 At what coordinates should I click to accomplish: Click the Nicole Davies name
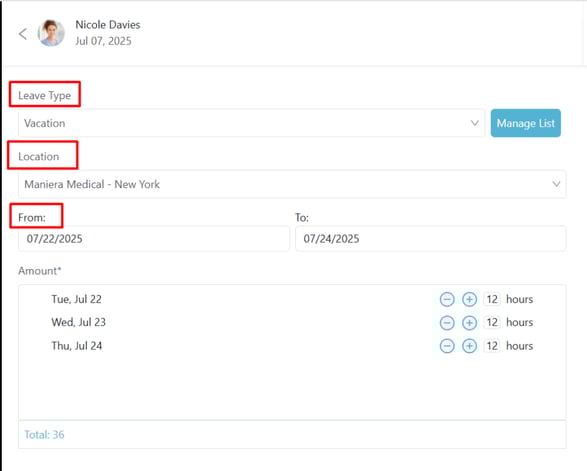tap(108, 25)
